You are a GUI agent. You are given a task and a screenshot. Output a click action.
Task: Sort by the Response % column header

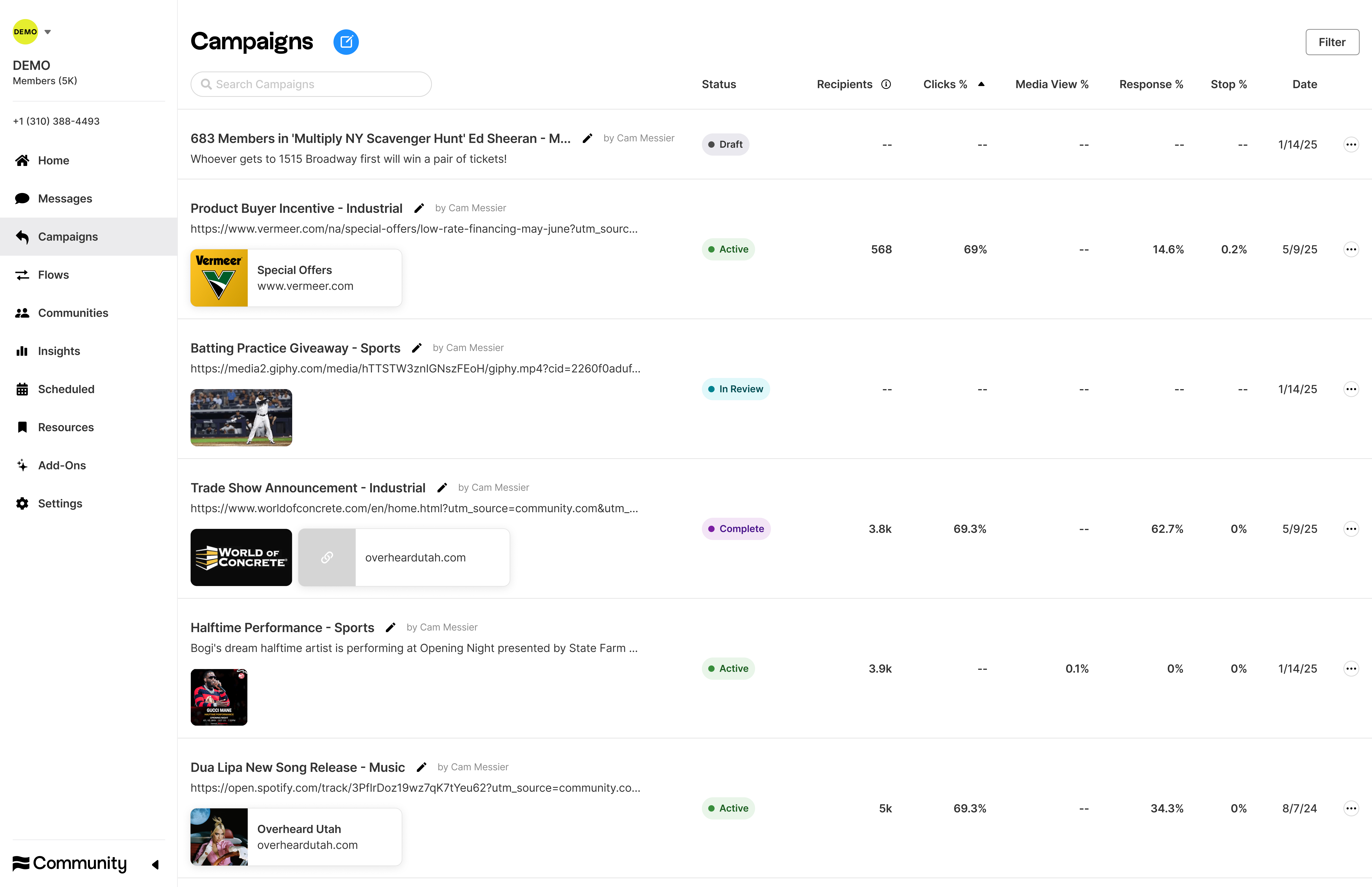click(x=1151, y=84)
